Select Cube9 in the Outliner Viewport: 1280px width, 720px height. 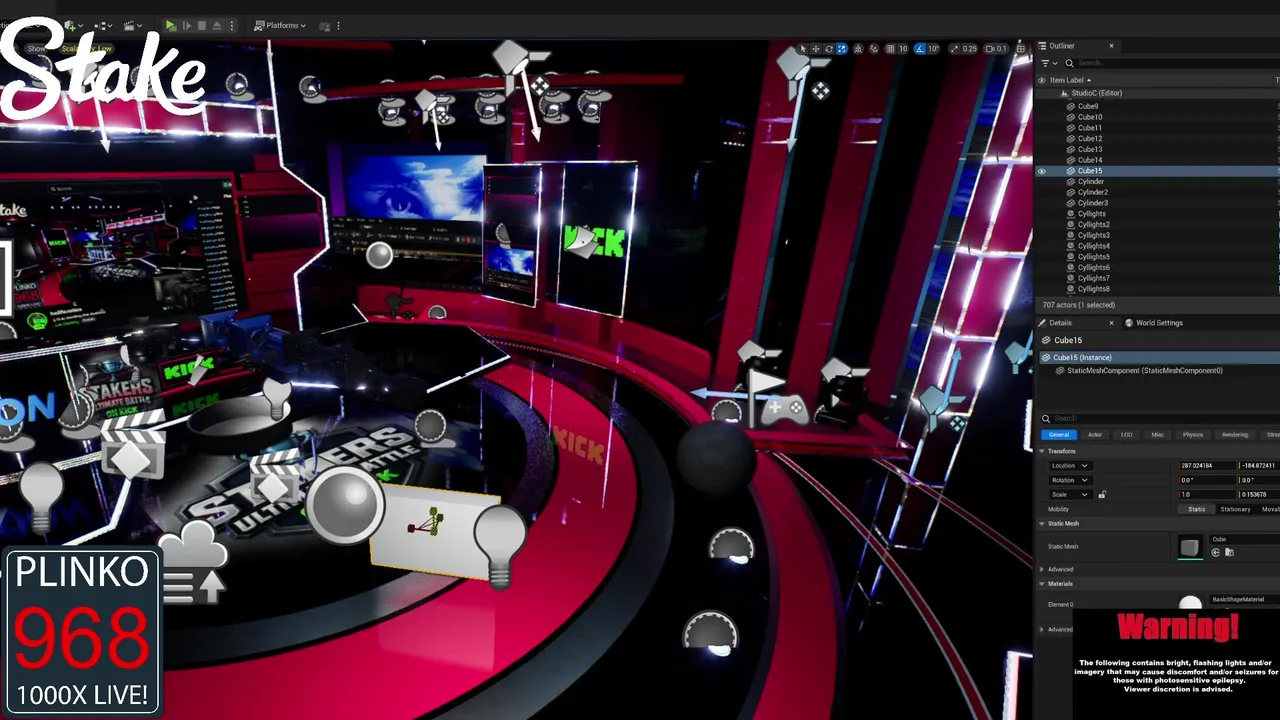tap(1088, 106)
